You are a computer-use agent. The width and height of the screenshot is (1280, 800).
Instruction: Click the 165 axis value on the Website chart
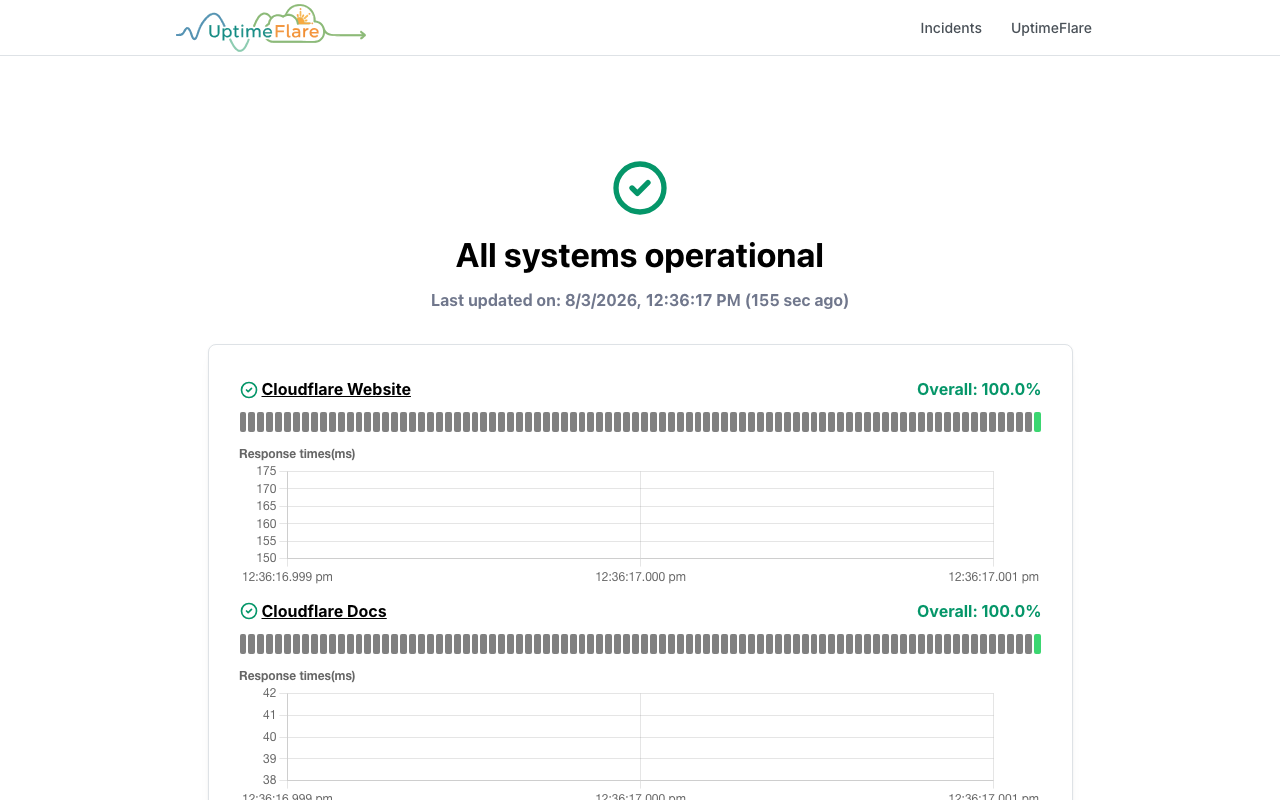pyautogui.click(x=266, y=506)
